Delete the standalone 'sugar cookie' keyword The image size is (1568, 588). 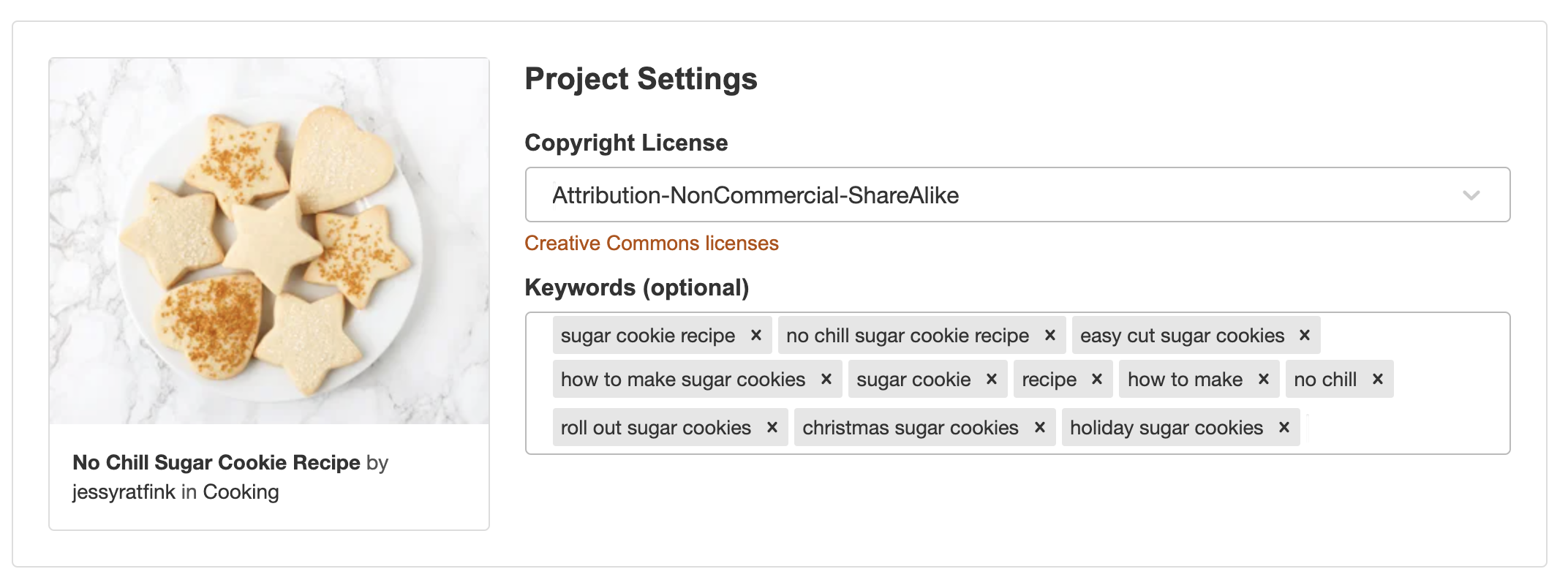point(992,379)
